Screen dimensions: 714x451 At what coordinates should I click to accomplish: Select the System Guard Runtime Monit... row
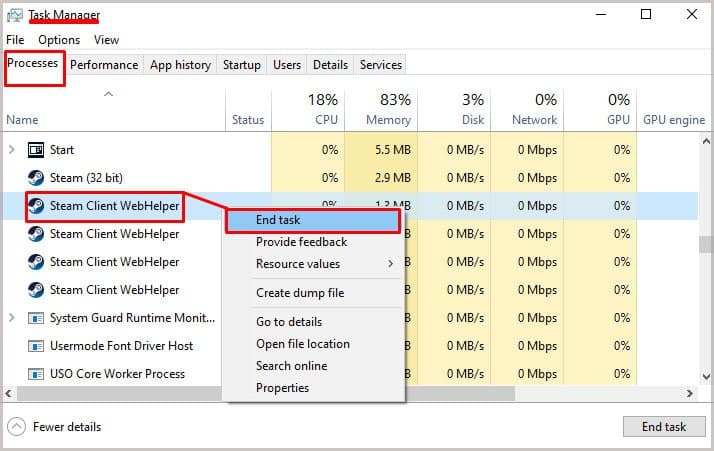coord(133,318)
